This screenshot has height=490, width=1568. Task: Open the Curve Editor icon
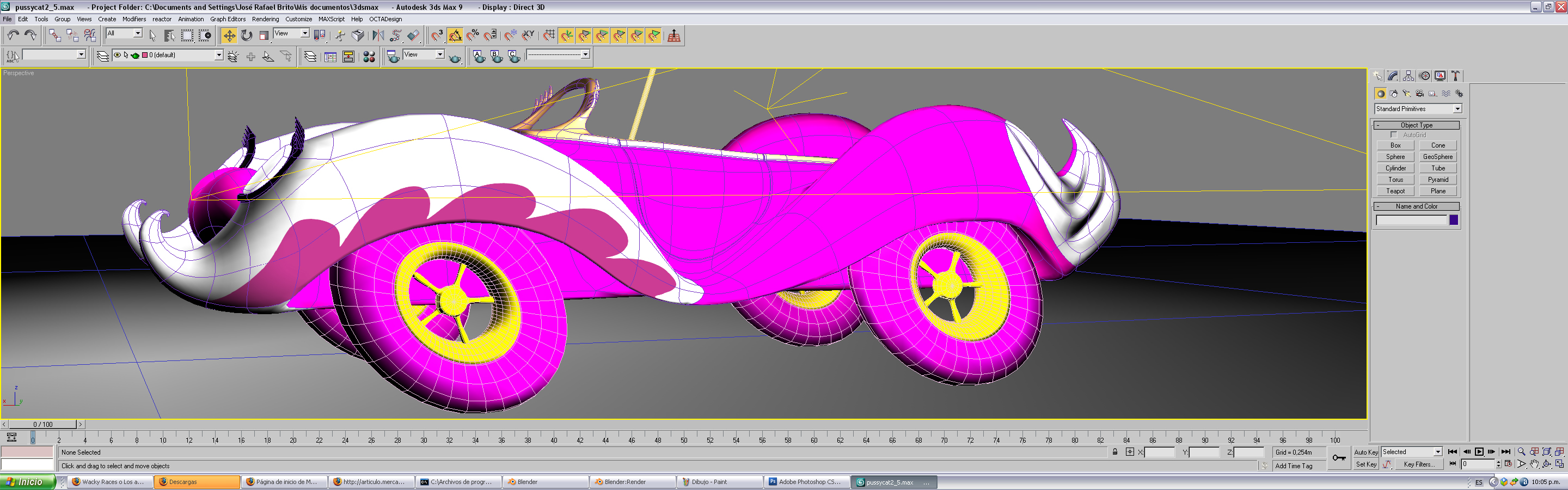[330, 57]
